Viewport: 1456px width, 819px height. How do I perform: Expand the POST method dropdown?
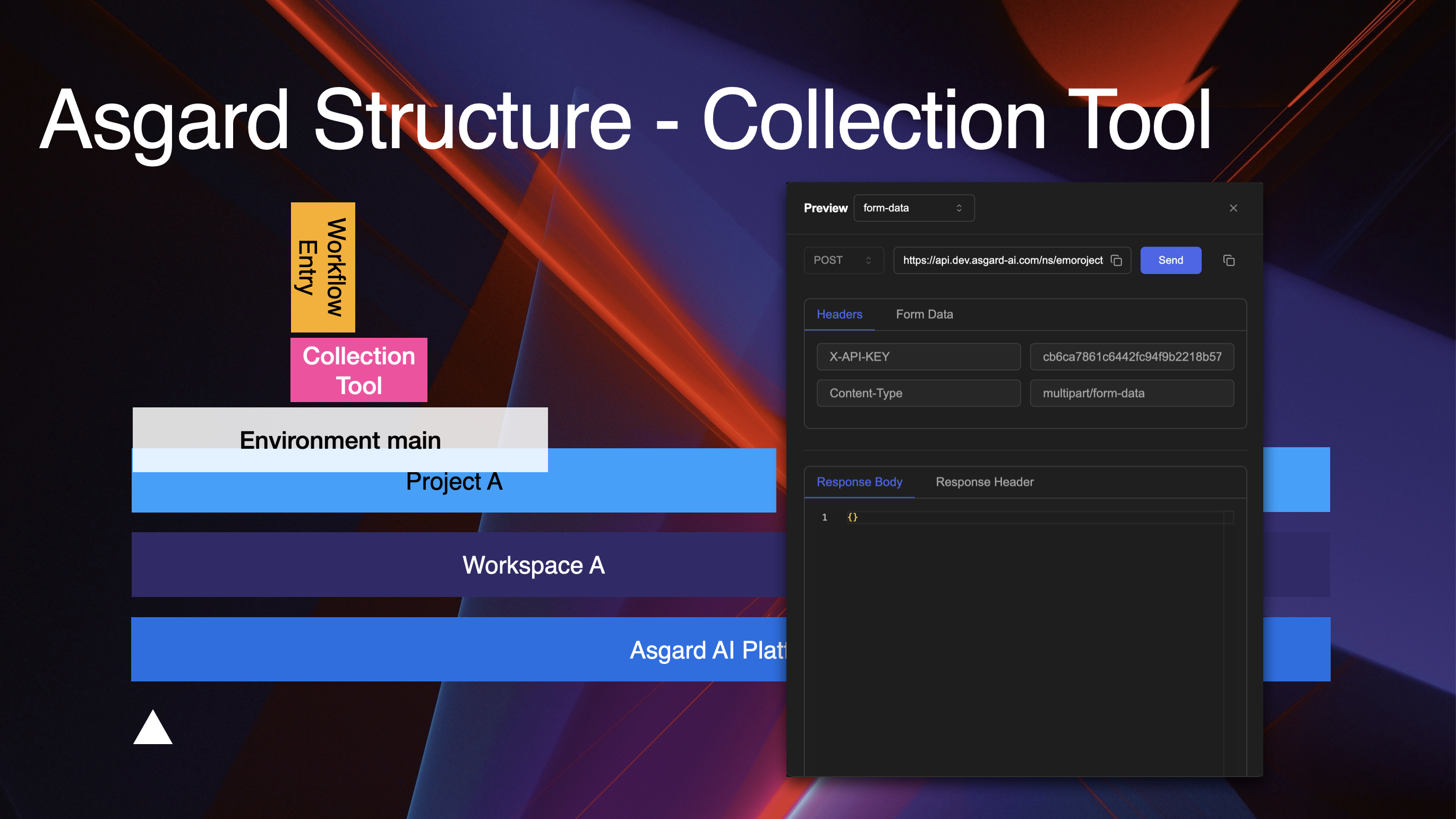tap(843, 260)
